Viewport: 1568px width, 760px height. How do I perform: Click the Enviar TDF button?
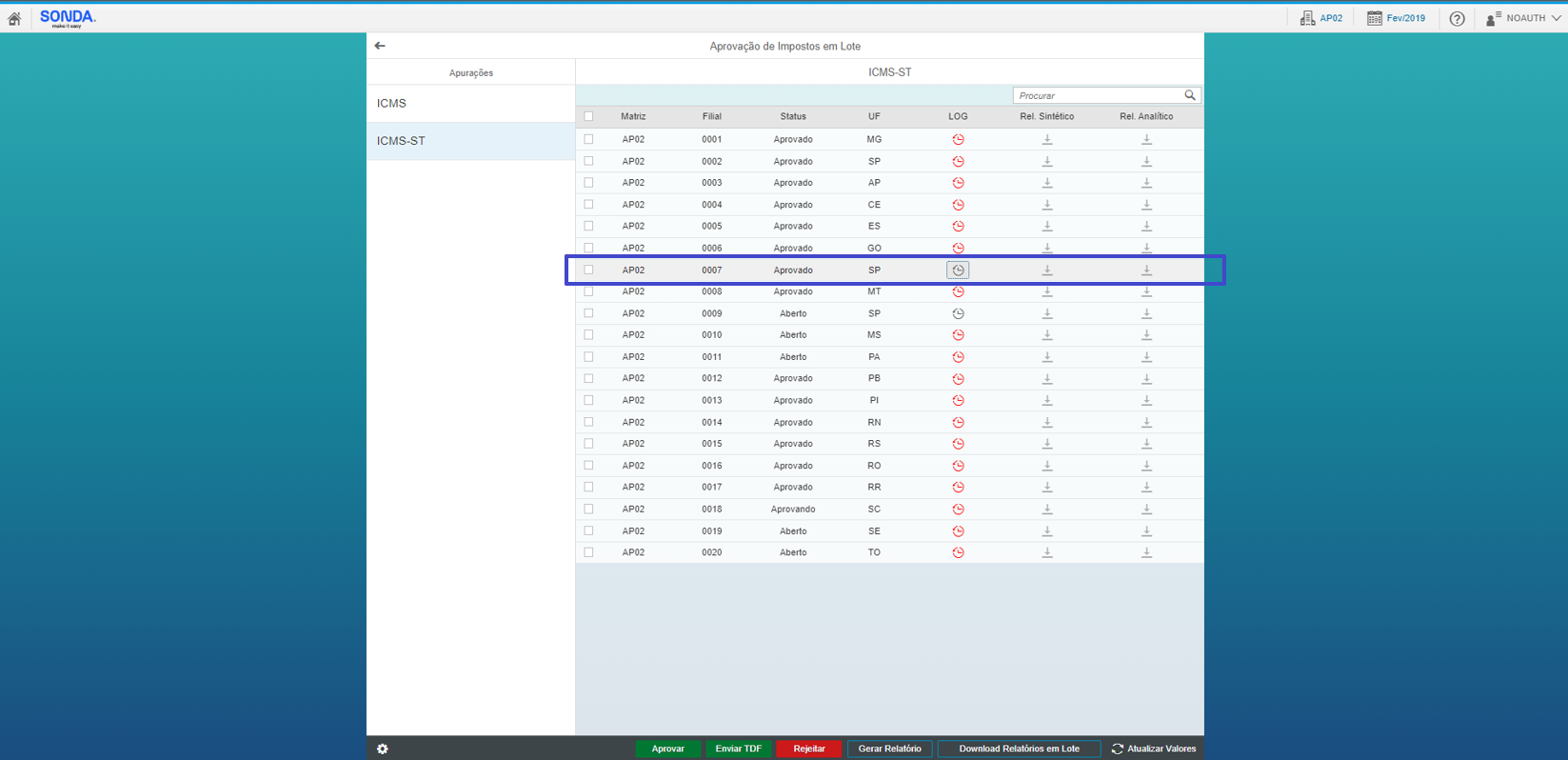[739, 749]
